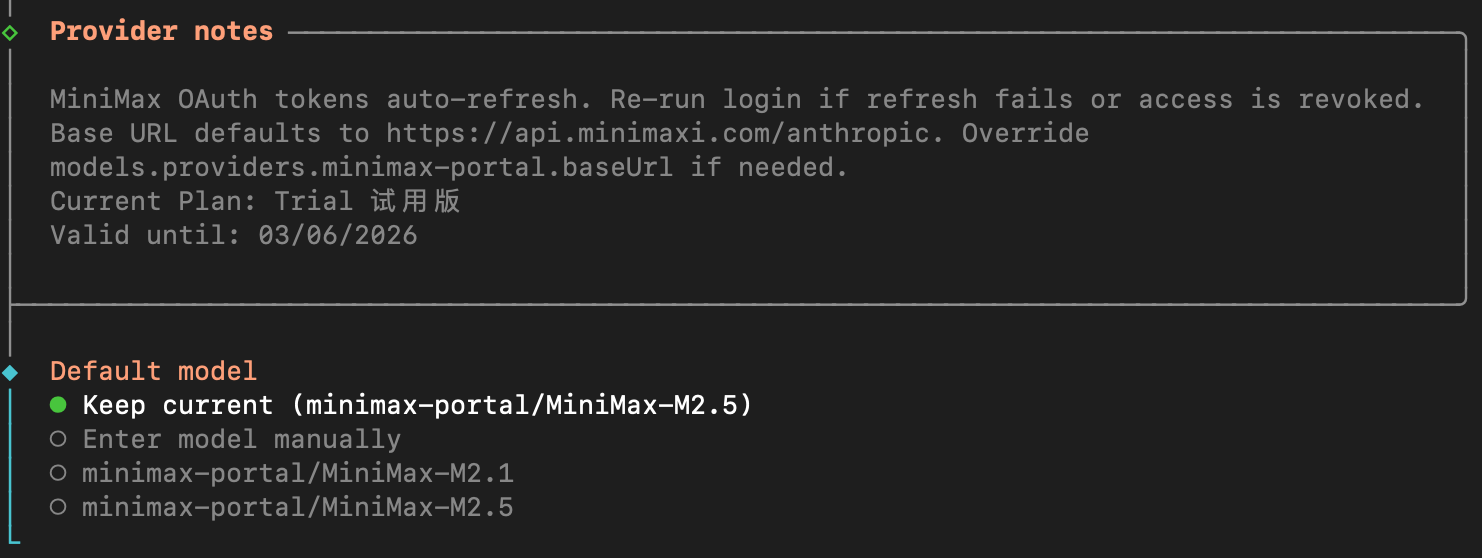Click cyan diamond marker beside Default model
This screenshot has height=558, width=1482.
click(10, 373)
